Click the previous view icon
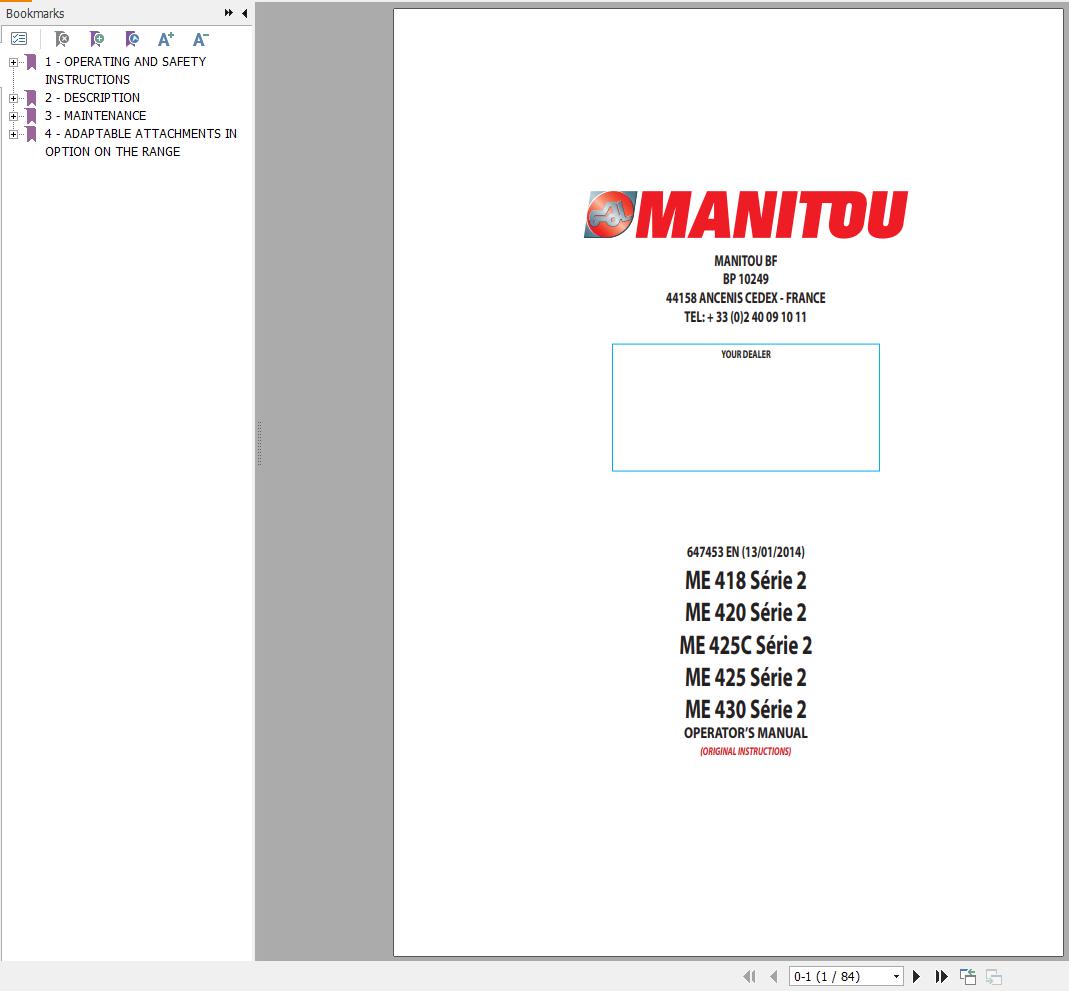Image resolution: width=1069 pixels, height=991 pixels. (967, 976)
